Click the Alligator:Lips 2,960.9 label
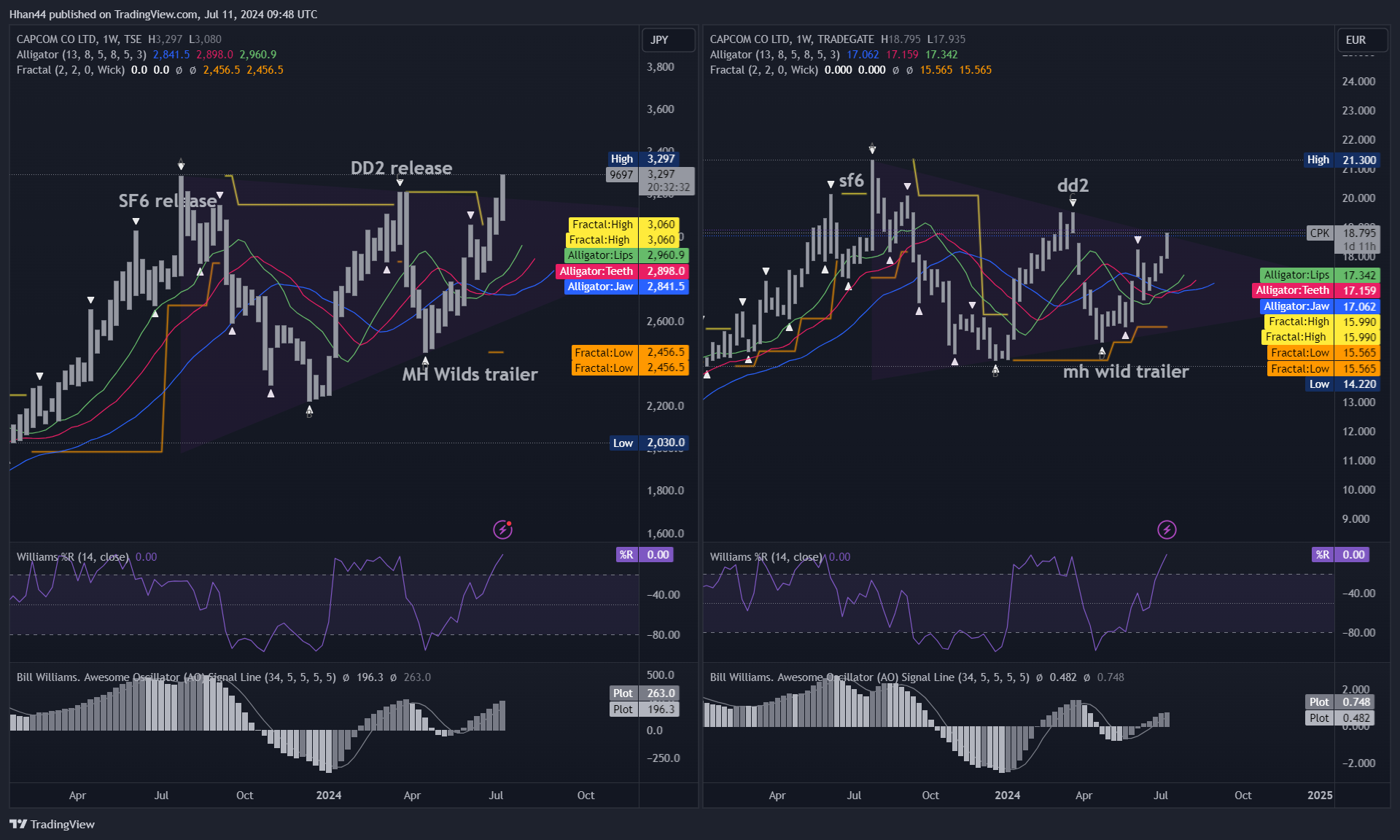 [626, 255]
